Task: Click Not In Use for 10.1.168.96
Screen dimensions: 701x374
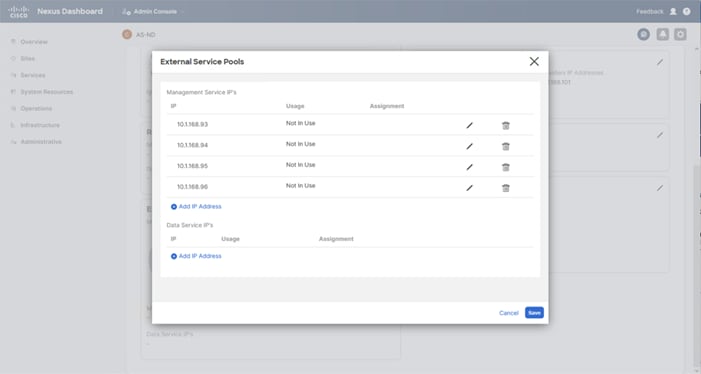Action: tap(300, 186)
